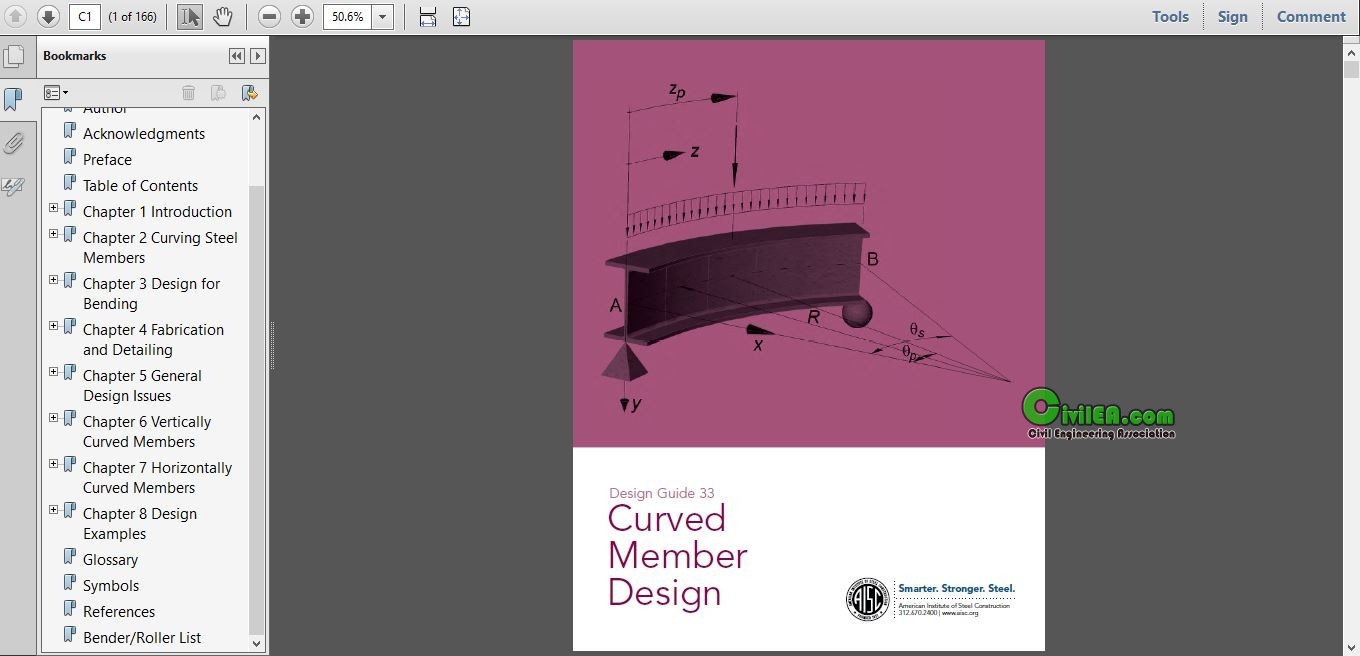This screenshot has width=1360, height=656.
Task: Click panel splitter grip handle
Action: click(271, 346)
